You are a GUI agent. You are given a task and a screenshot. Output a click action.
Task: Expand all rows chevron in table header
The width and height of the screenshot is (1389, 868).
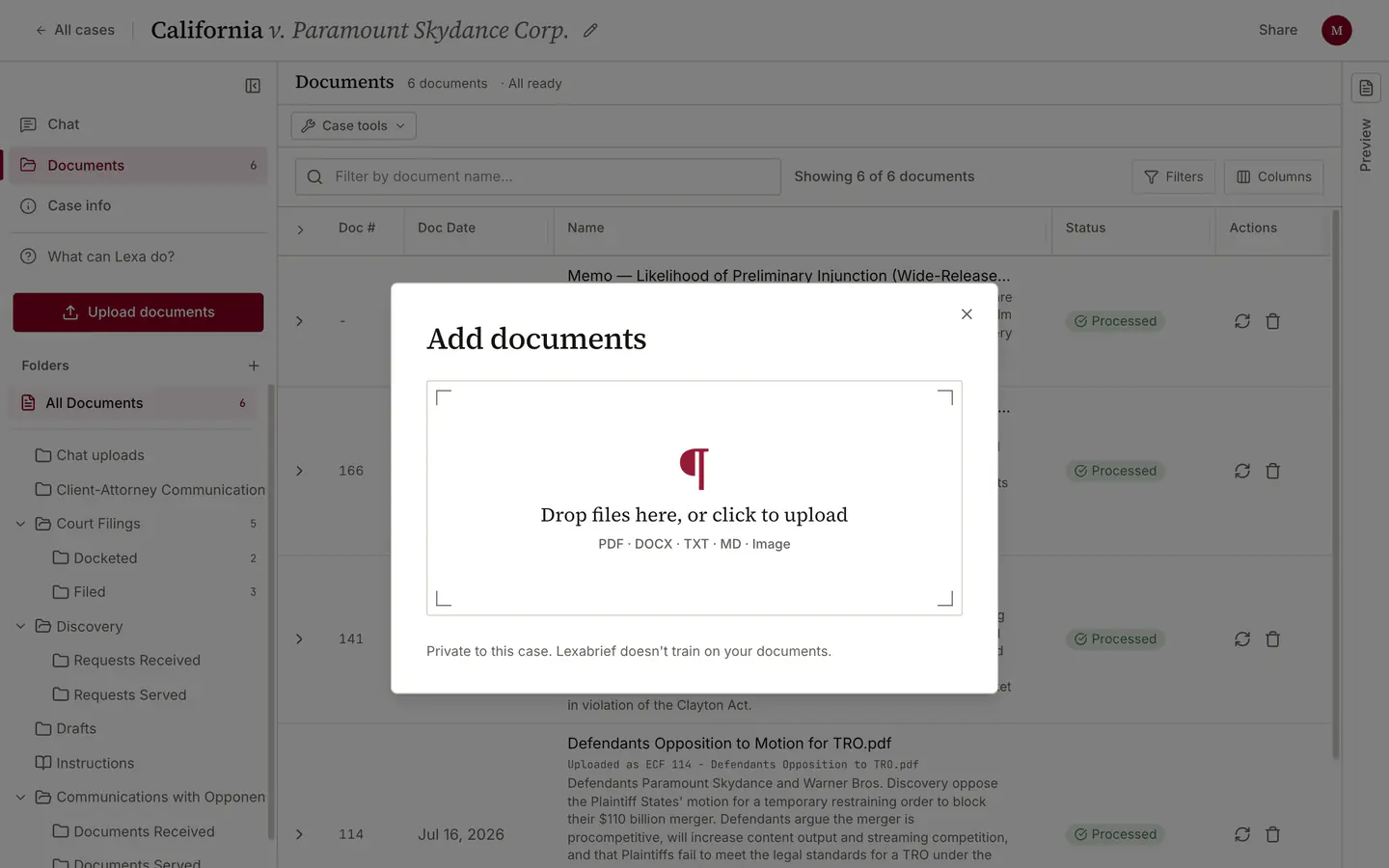(x=300, y=230)
